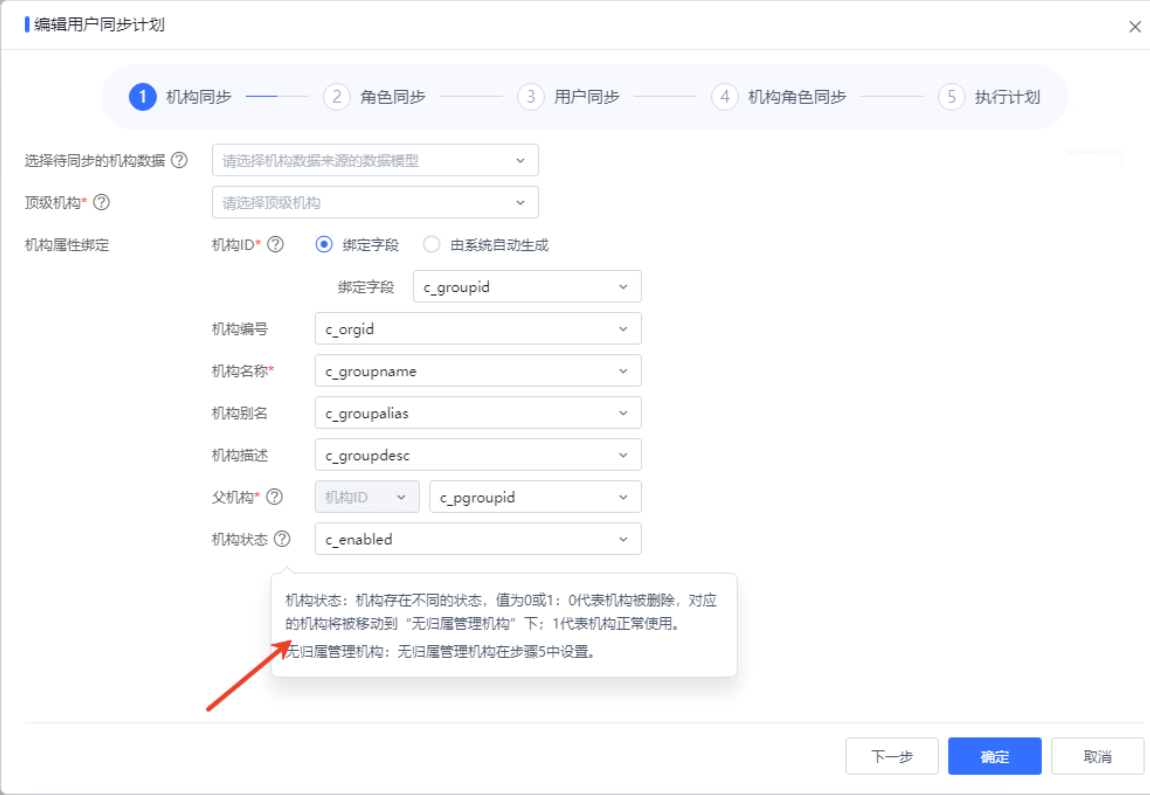This screenshot has height=795, width=1150.
Task: Go to step 4 机构角色同步
Action: click(x=779, y=97)
